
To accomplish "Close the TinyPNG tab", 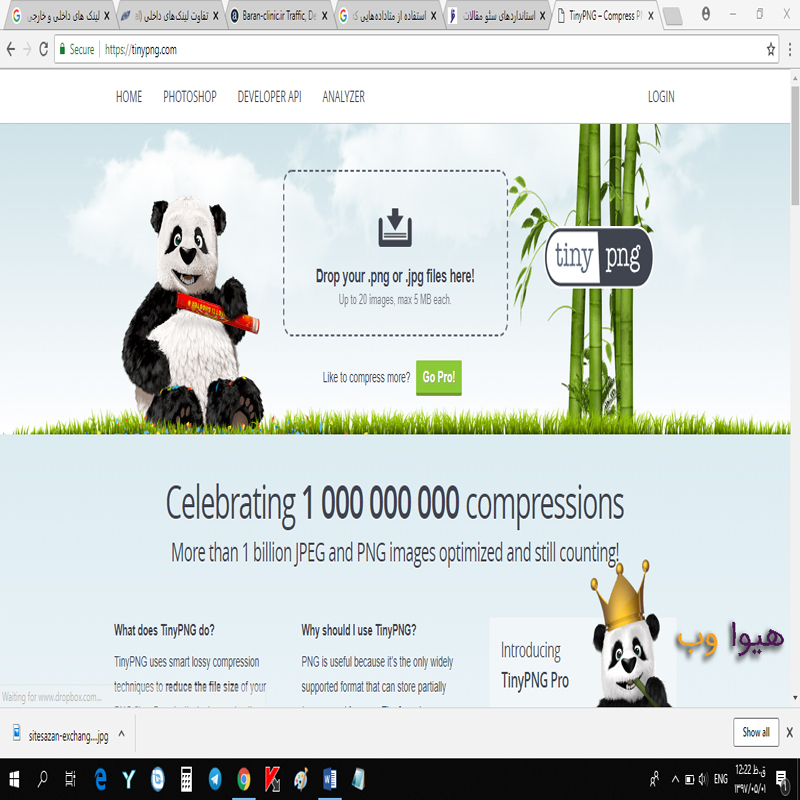I will coord(651,16).
